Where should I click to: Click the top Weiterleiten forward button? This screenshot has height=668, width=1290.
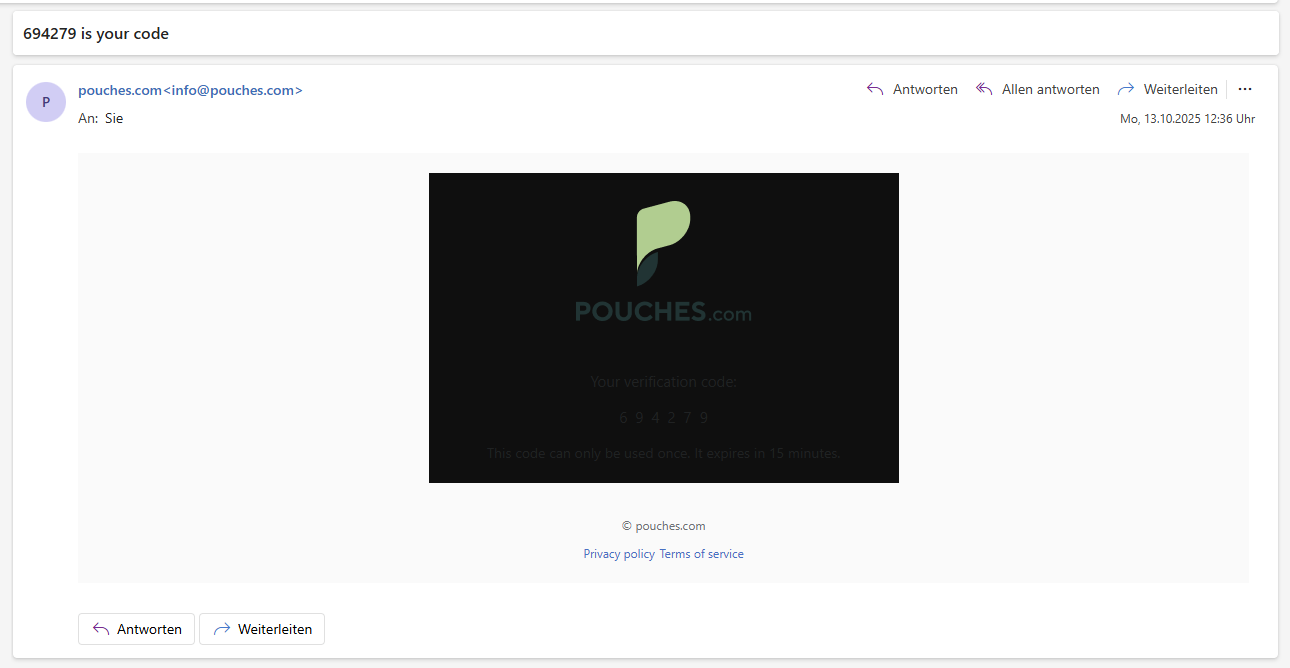pos(1167,89)
